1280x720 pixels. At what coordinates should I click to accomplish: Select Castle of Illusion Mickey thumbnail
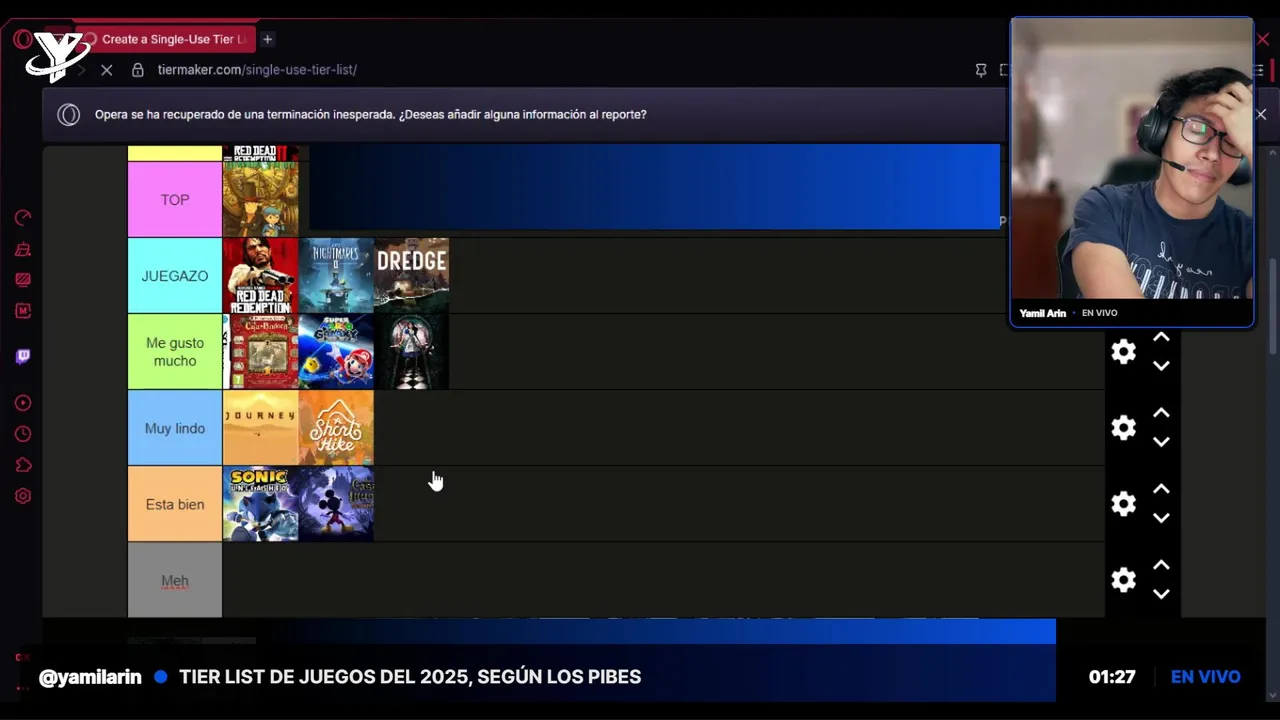(x=336, y=504)
